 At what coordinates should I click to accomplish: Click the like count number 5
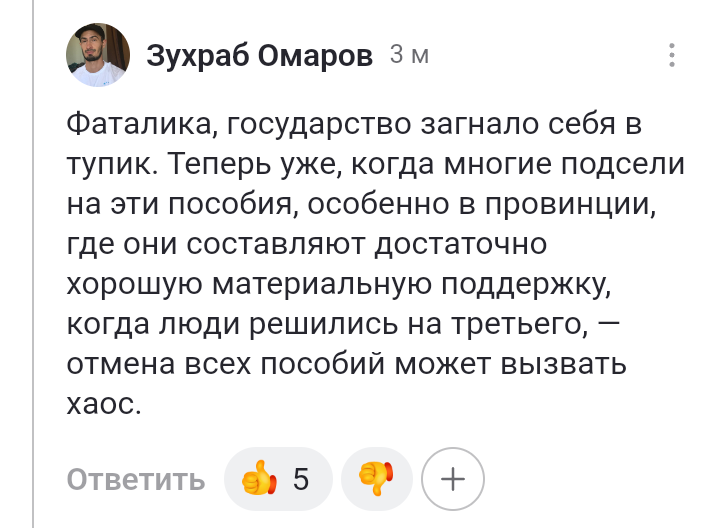pos(301,479)
